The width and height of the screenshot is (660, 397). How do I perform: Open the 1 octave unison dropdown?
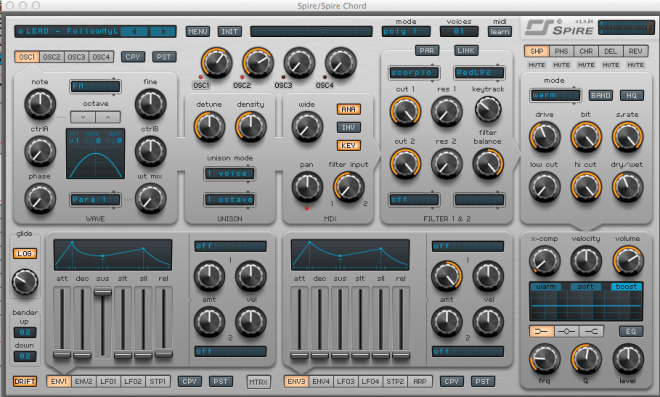point(230,200)
